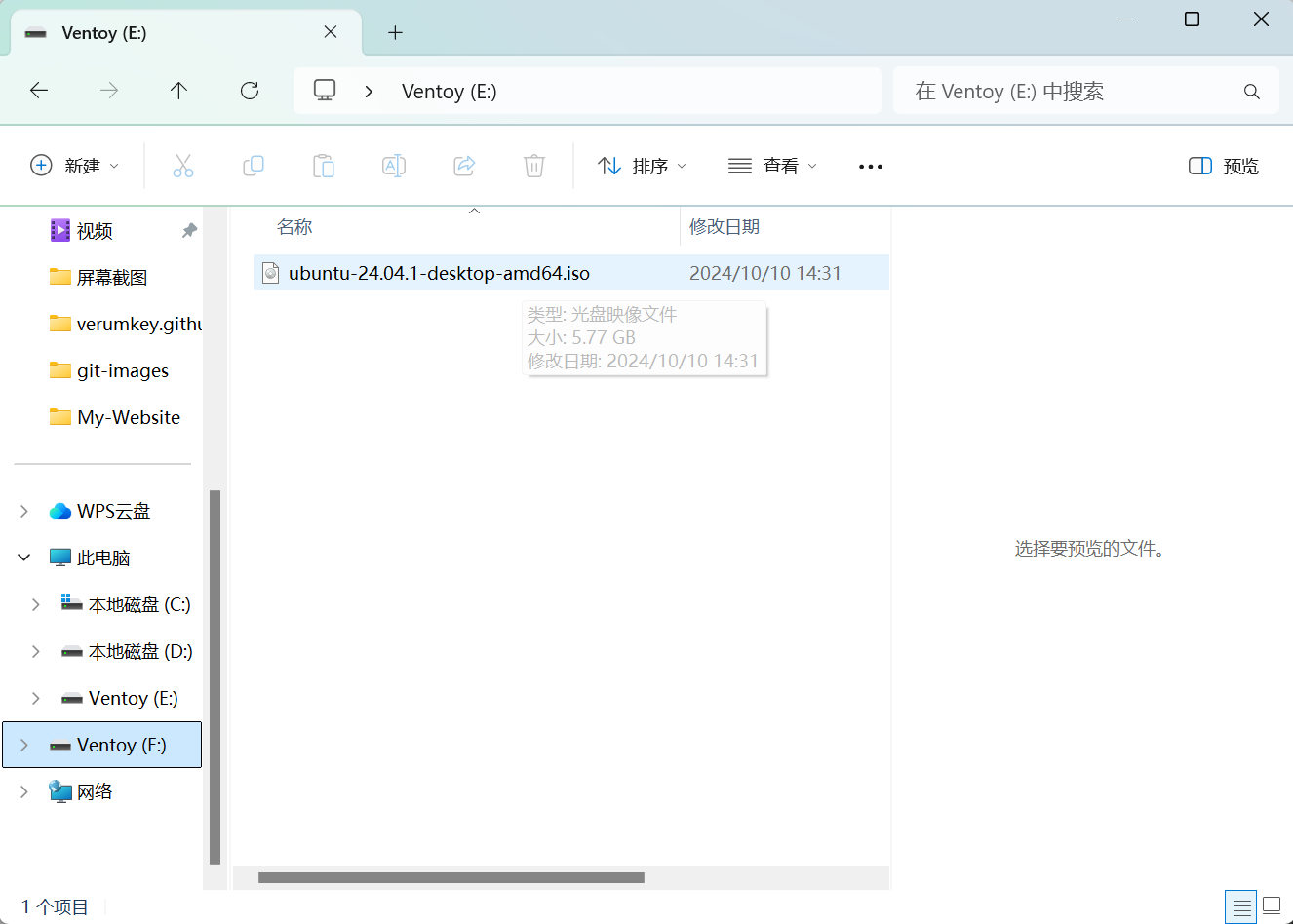Expand the 本地磁盘 (D:) node
Screen dimensions: 1293x924
pyautogui.click(x=36, y=651)
